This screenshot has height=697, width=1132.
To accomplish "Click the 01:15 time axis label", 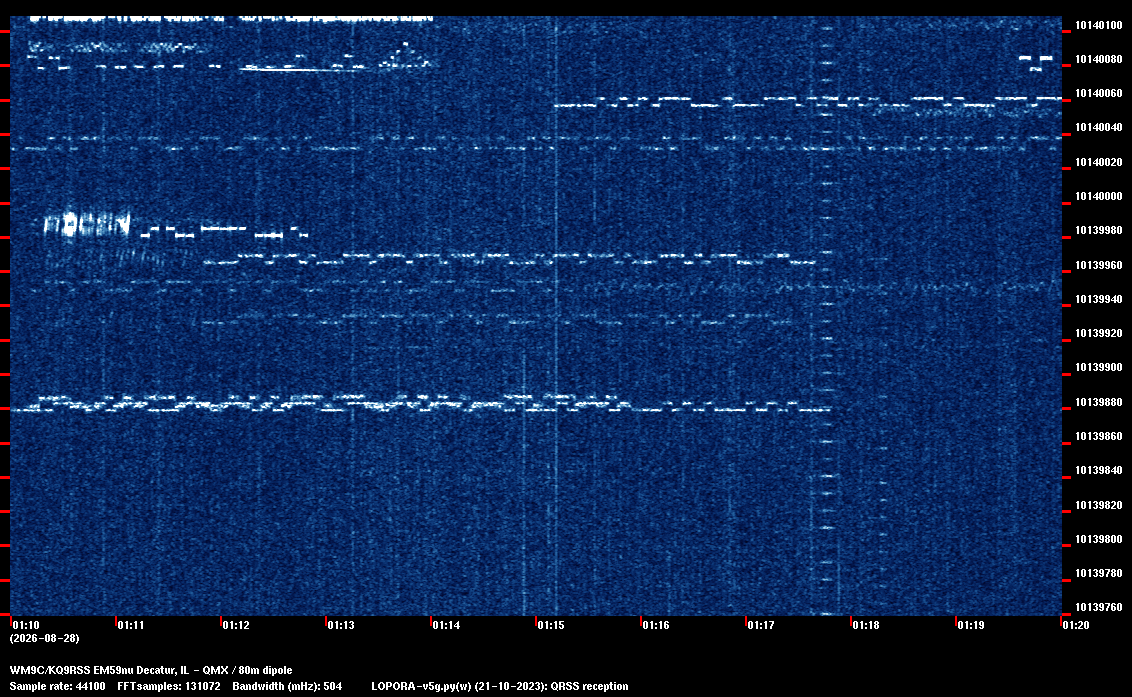I will [x=551, y=625].
